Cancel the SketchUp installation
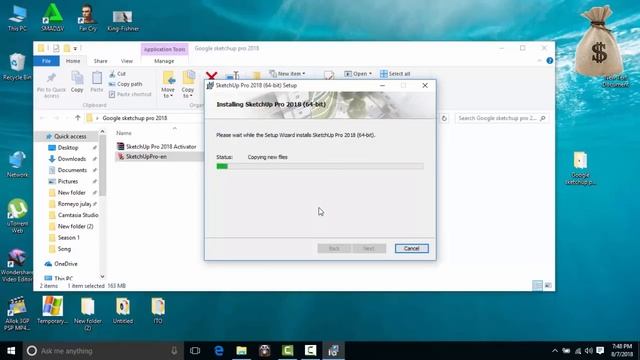640x360 pixels. [x=411, y=248]
